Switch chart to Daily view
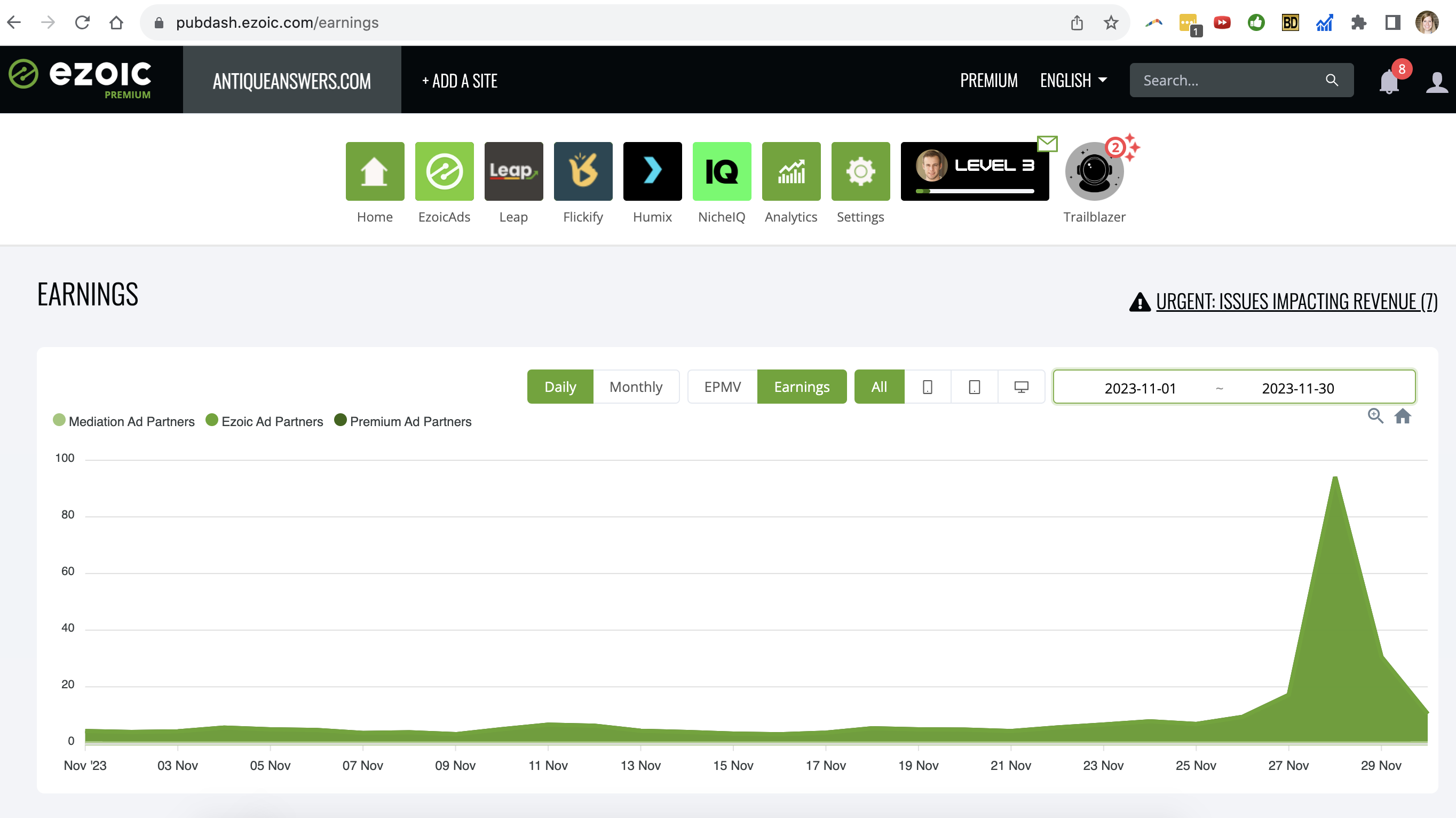 click(560, 387)
